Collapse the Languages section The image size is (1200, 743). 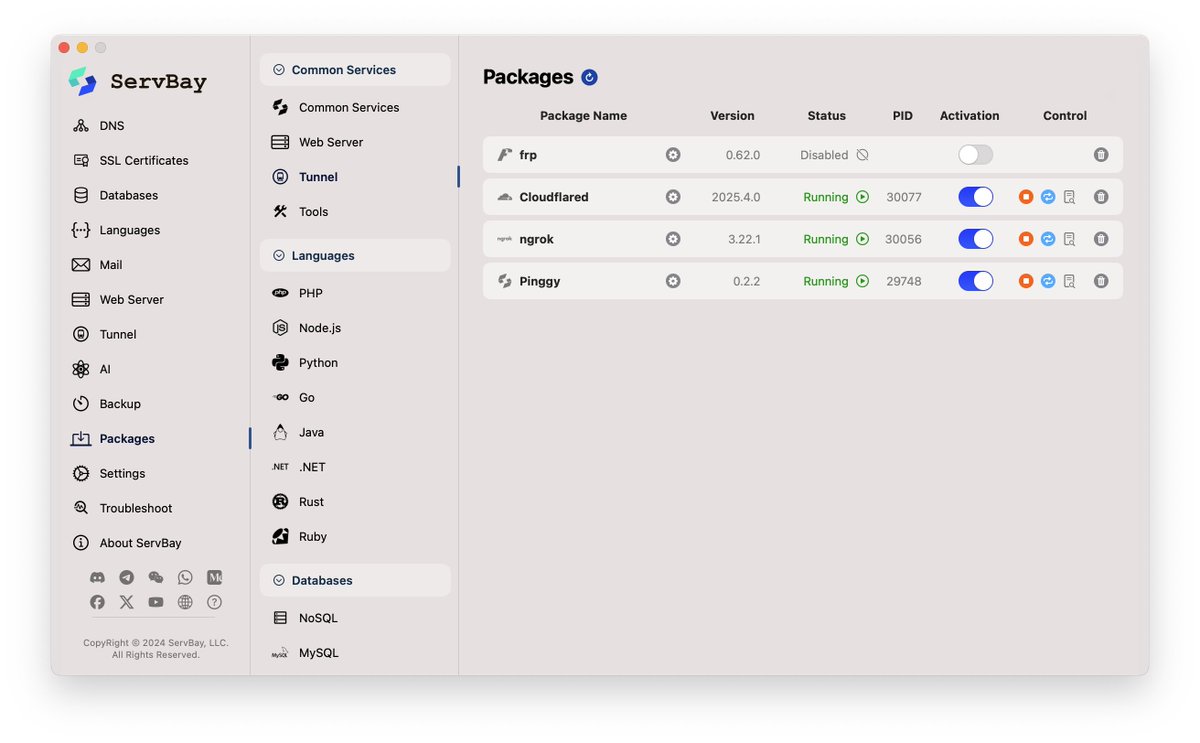click(x=355, y=256)
